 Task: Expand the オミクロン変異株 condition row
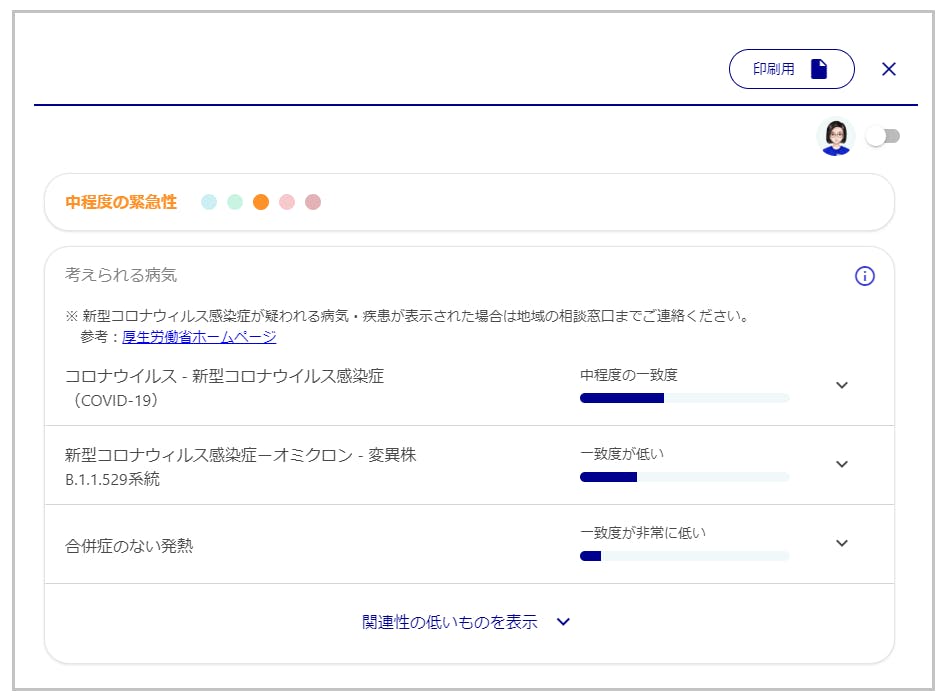842,464
